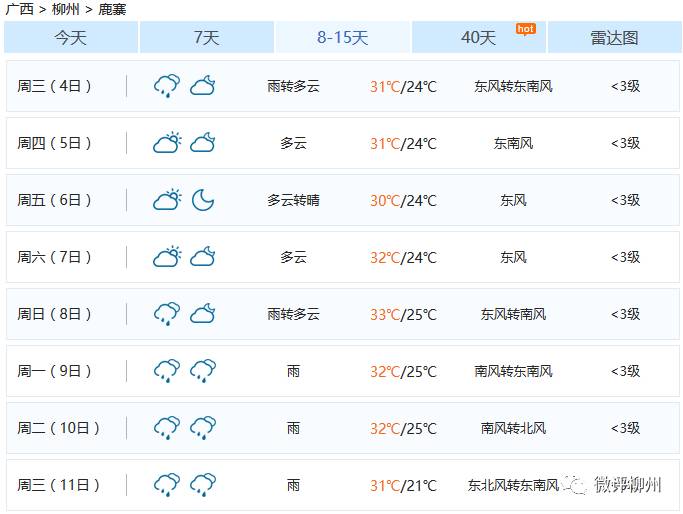This screenshot has width=683, height=514.
Task: Click daytime rain icon for 周日 8日
Action: tap(167, 314)
